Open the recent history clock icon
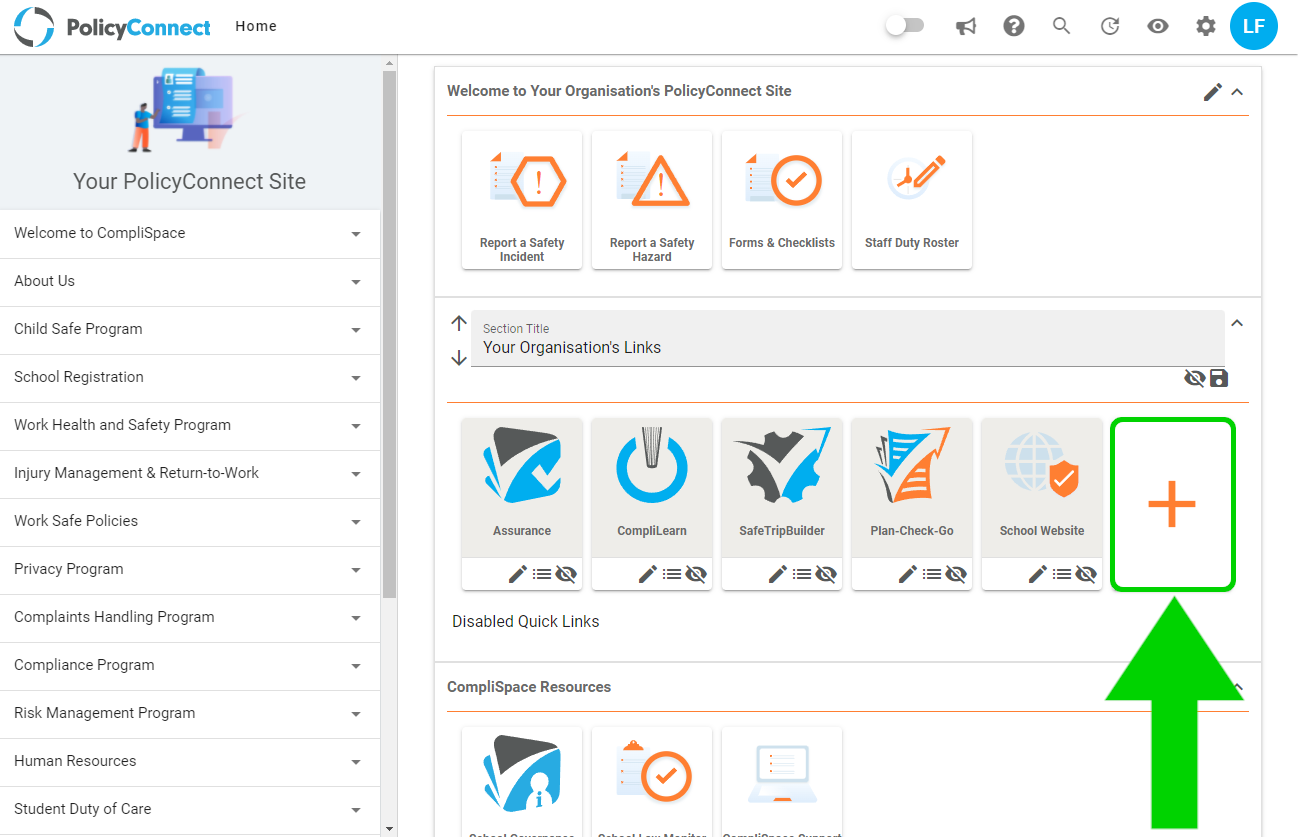Viewport: 1298px width, 837px height. pyautogui.click(x=1110, y=27)
